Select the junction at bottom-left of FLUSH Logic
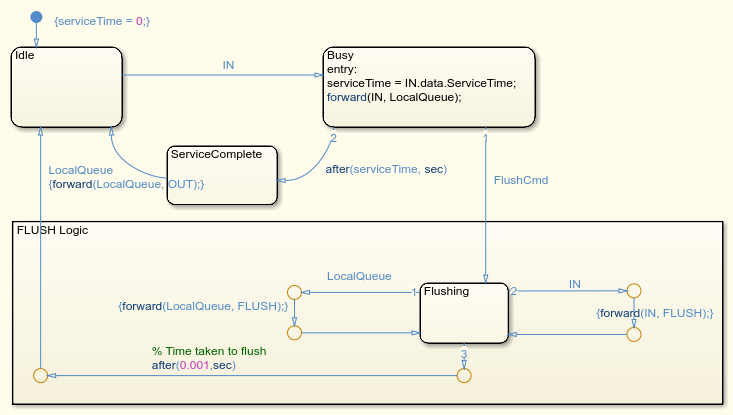Screen dimensions: 733x415 point(41,375)
